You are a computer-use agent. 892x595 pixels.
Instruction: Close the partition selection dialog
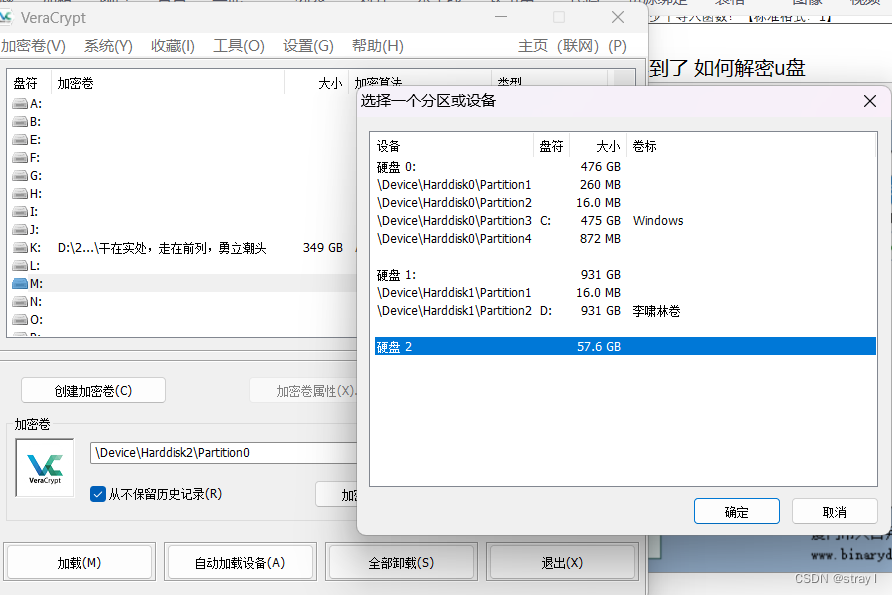[x=870, y=101]
